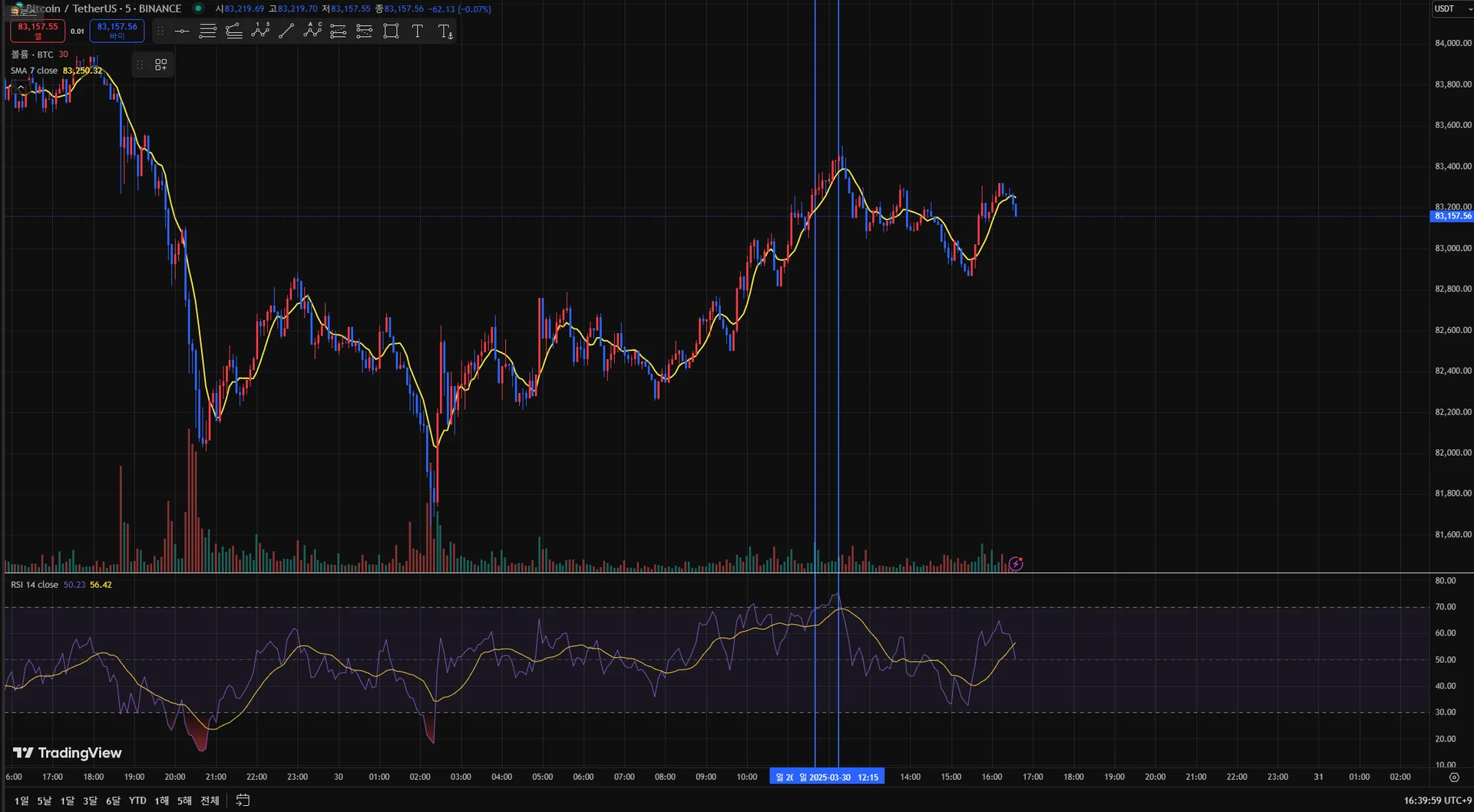1474x812 pixels.
Task: Grab the drawing toolbar drag handle
Action: pos(160,31)
